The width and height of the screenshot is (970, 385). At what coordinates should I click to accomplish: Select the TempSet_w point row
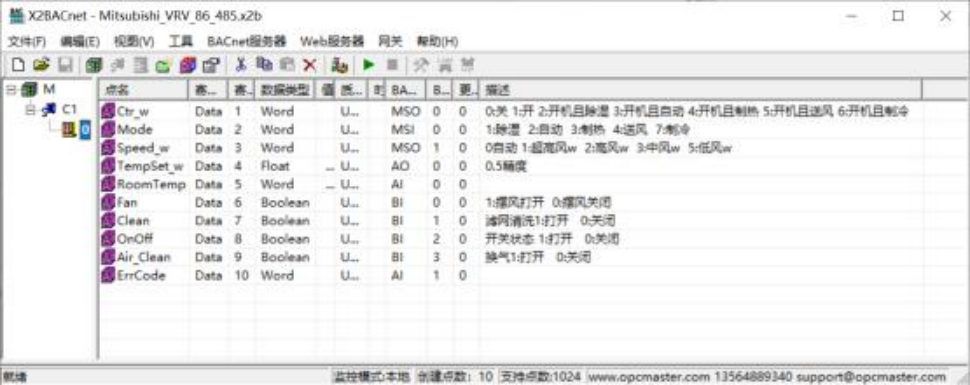pos(511,166)
